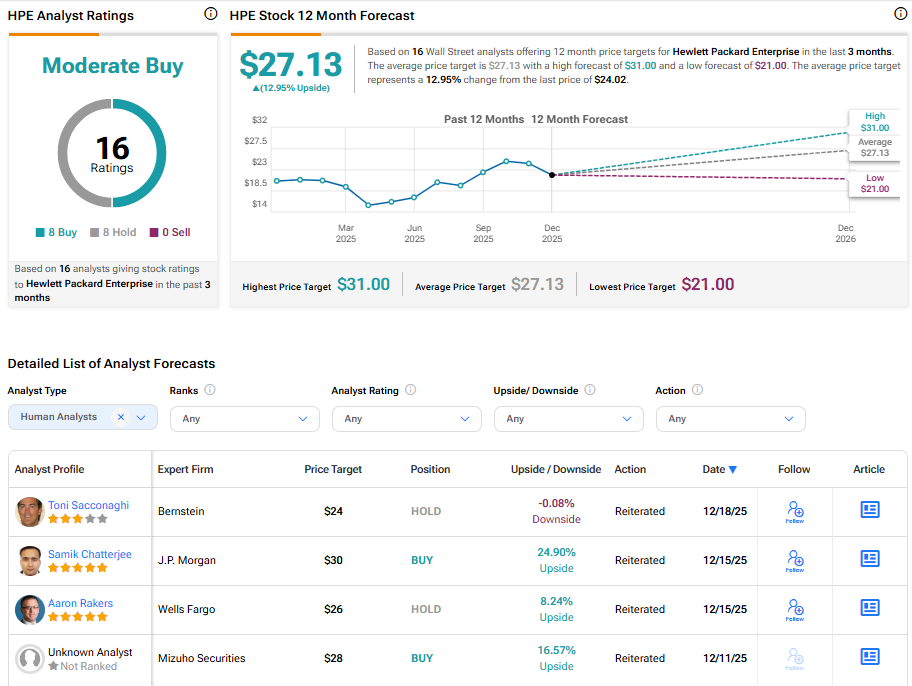The width and height of the screenshot is (912, 686).
Task: Sort by Price Target column header
Action: (333, 469)
